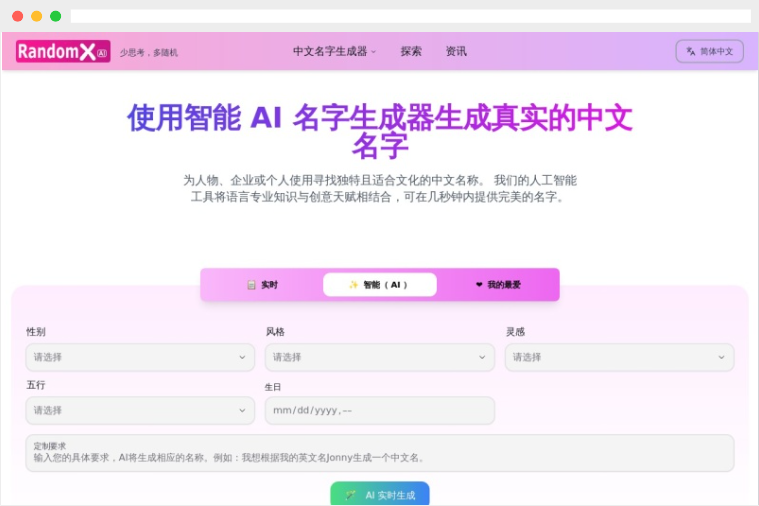The image size is (759, 506).
Task: Click the notepad icon in 实时 tab
Action: click(251, 285)
